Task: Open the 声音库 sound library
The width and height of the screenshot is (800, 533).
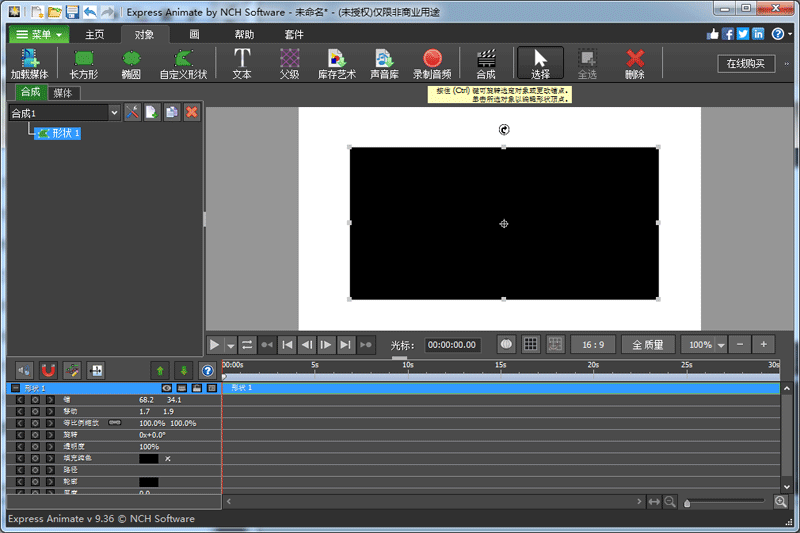Action: coord(384,63)
